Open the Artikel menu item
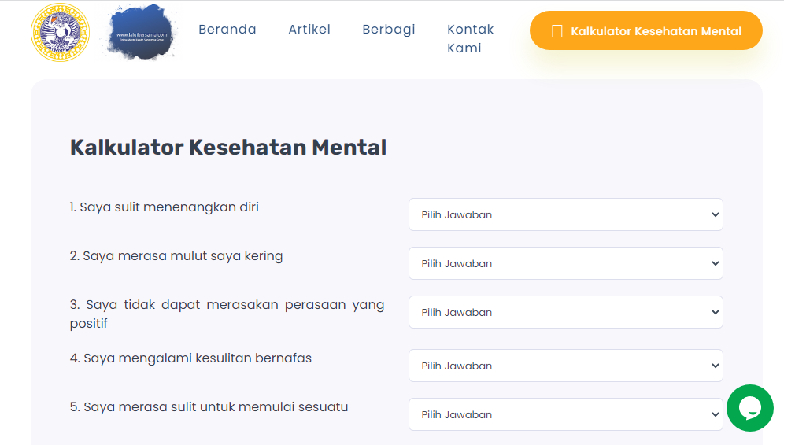This screenshot has width=790, height=445. tap(309, 29)
